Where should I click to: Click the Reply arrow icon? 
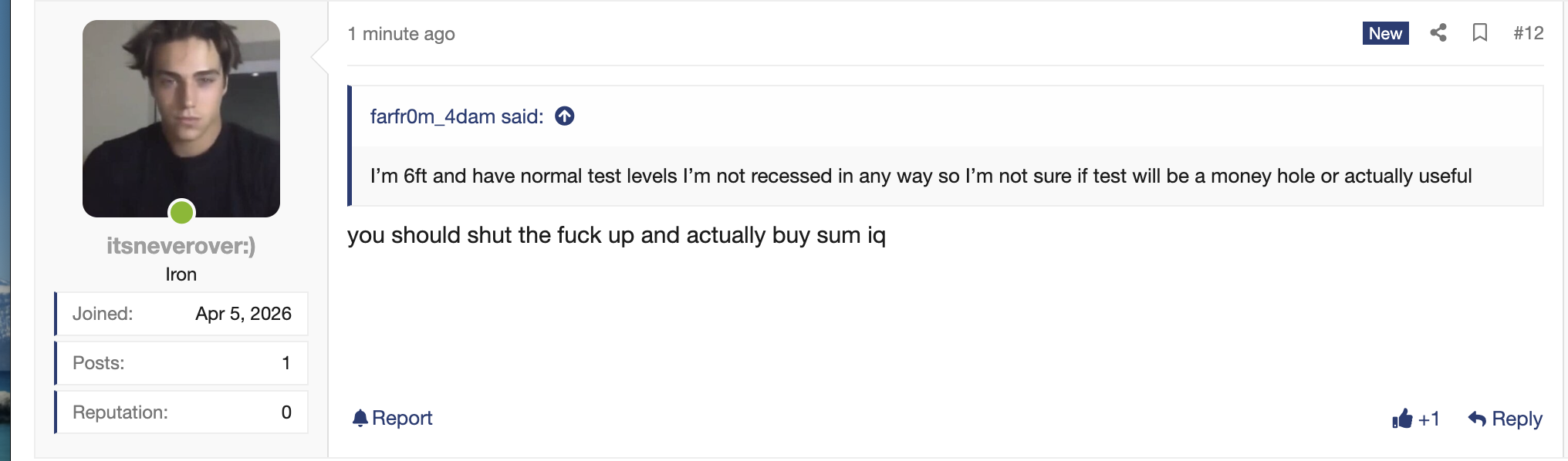[x=1477, y=419]
